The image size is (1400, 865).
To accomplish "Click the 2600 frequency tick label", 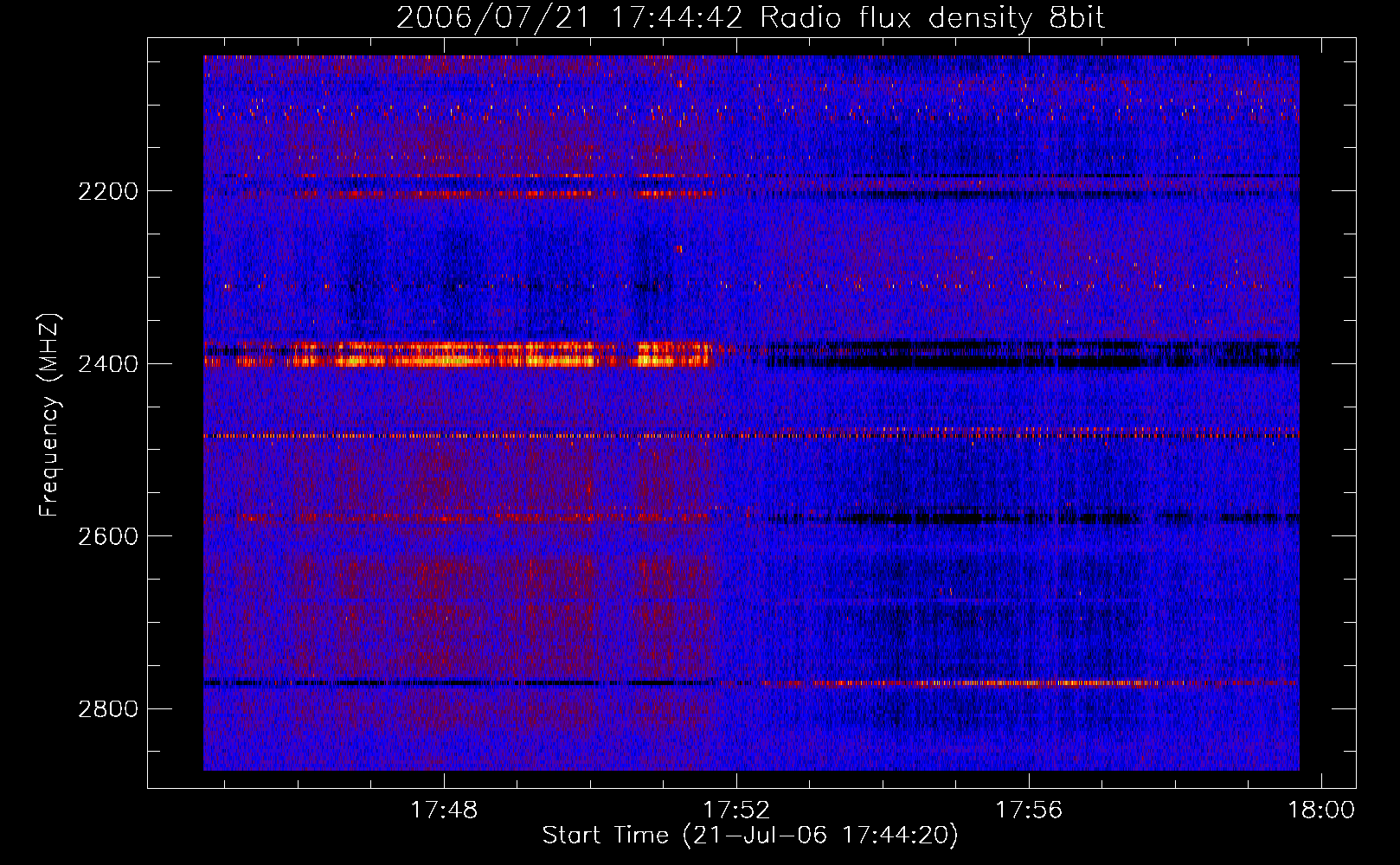I will [x=108, y=536].
